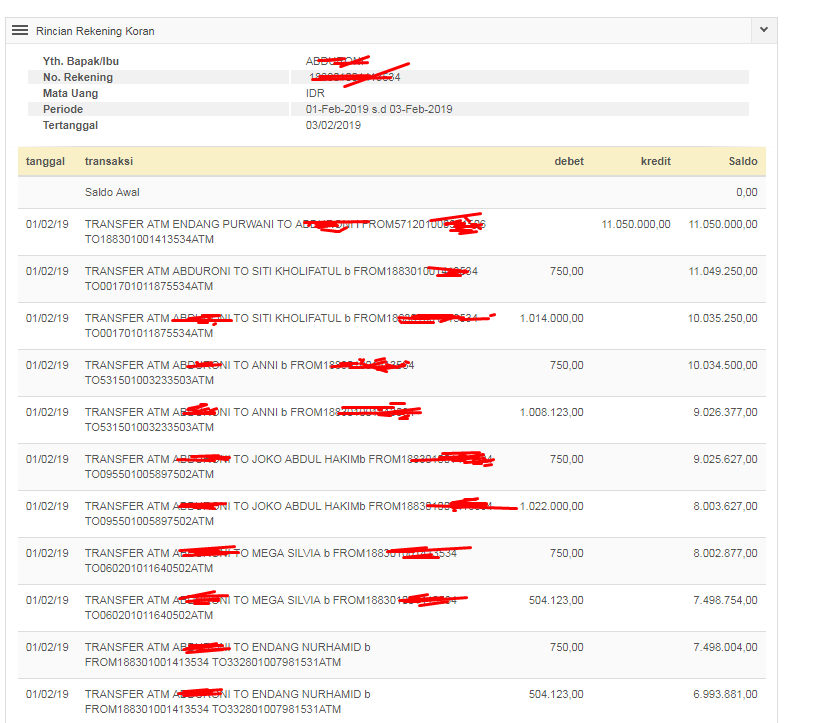This screenshot has height=723, width=820.
Task: Click the saldo amount 8.002.877,00
Action: [725, 553]
